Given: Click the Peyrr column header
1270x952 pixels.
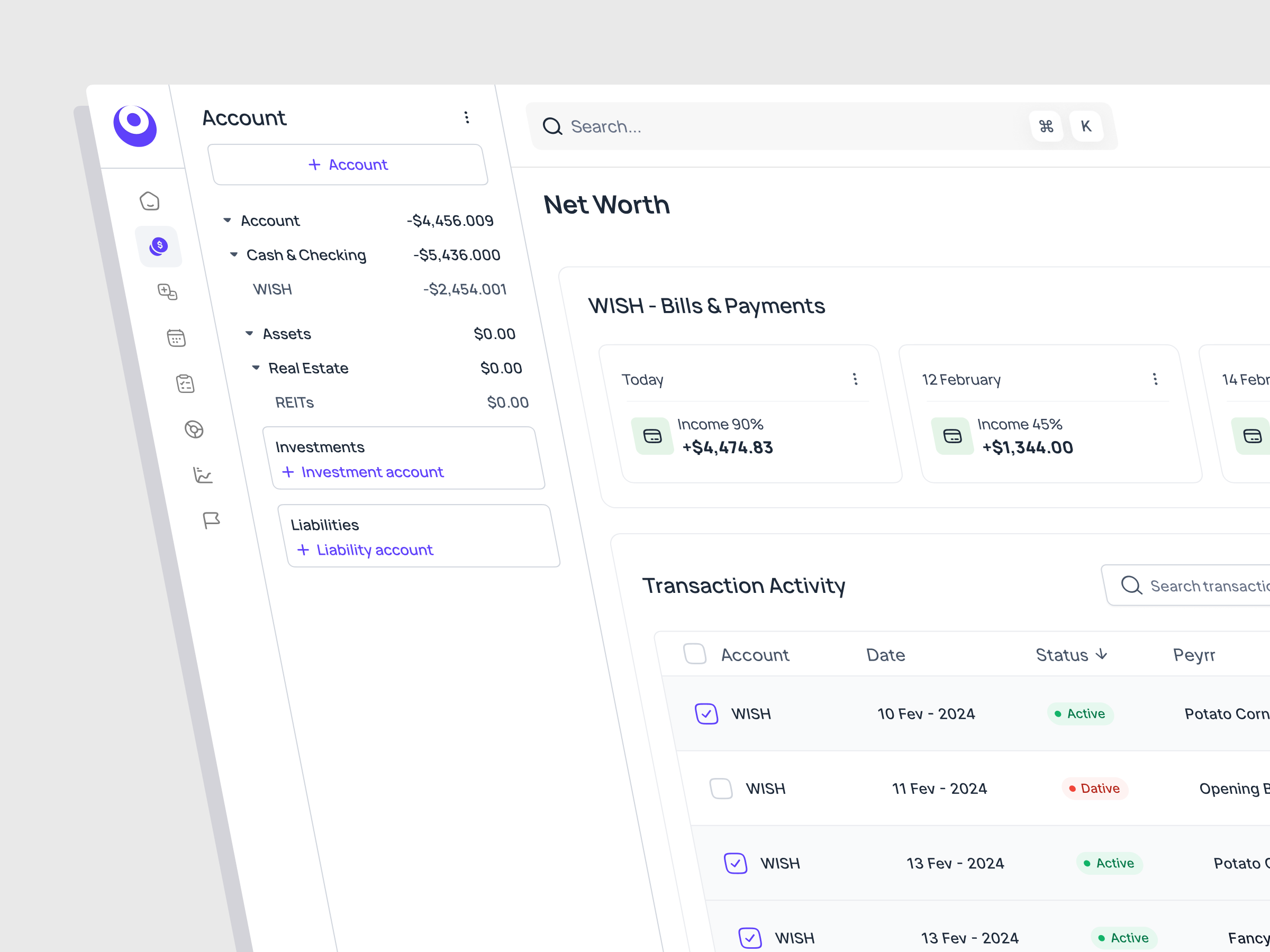Looking at the screenshot, I should click(1194, 655).
